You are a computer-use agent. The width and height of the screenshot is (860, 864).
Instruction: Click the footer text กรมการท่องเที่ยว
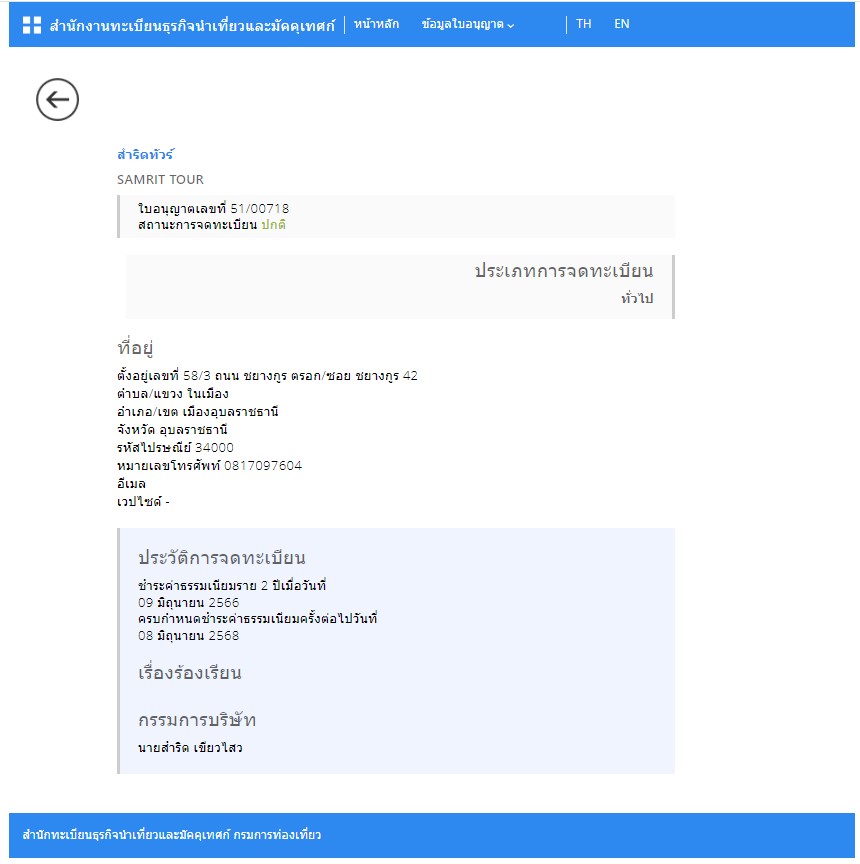(x=277, y=835)
